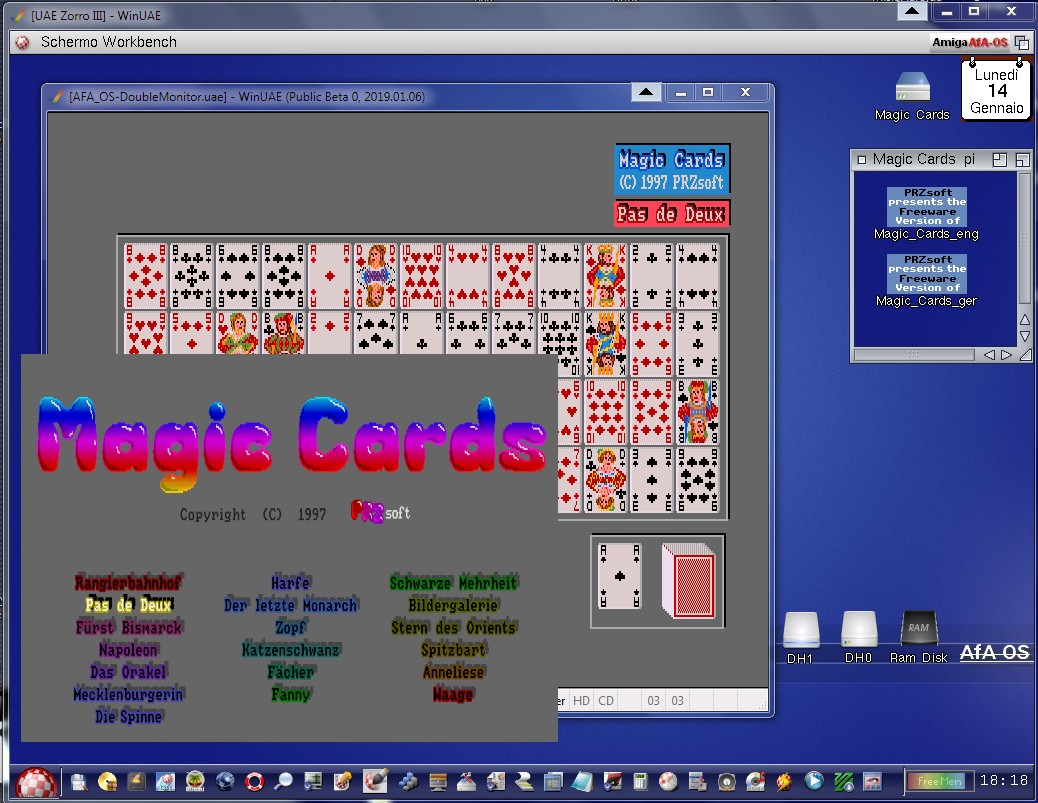Toggle the zoom gadget of Magic Cards window
Screen dimensions: 1038x803
pos(999,159)
